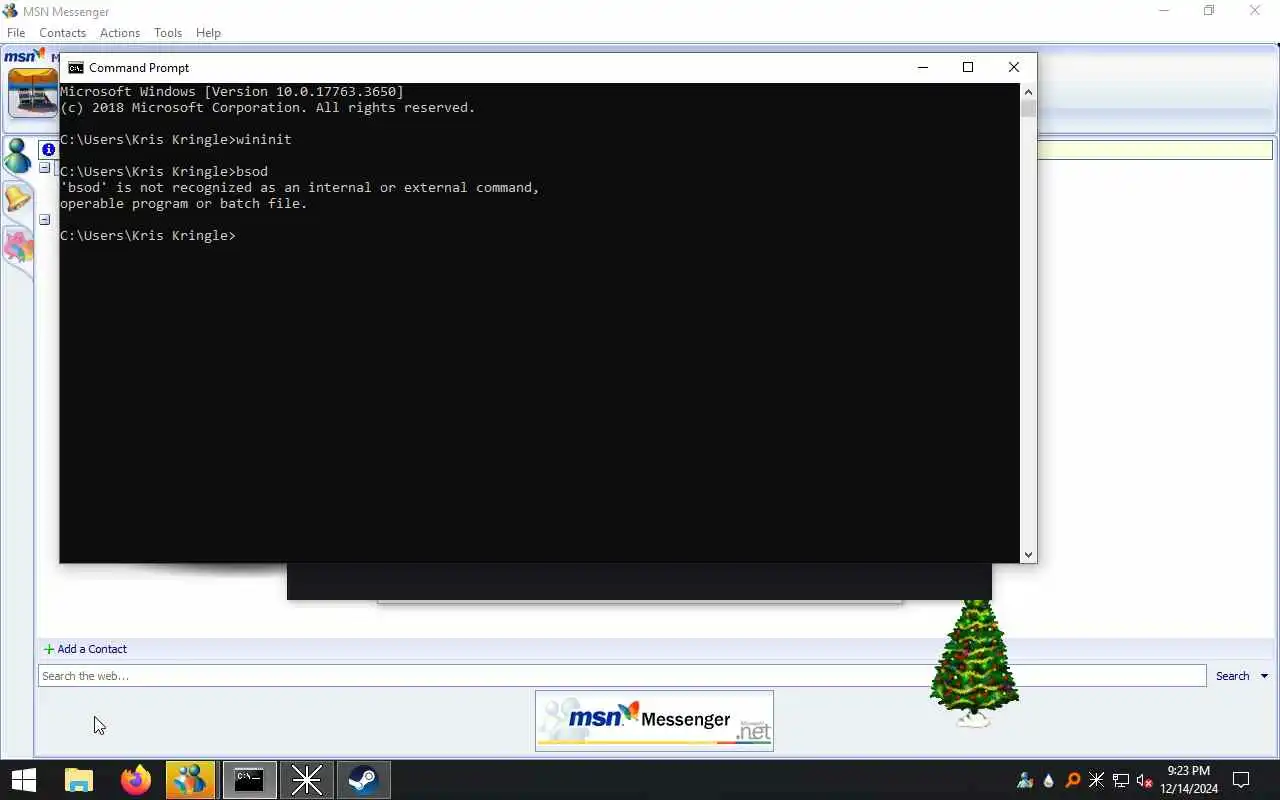1280x800 pixels.
Task: Open File Explorer from the taskbar
Action: [79, 780]
